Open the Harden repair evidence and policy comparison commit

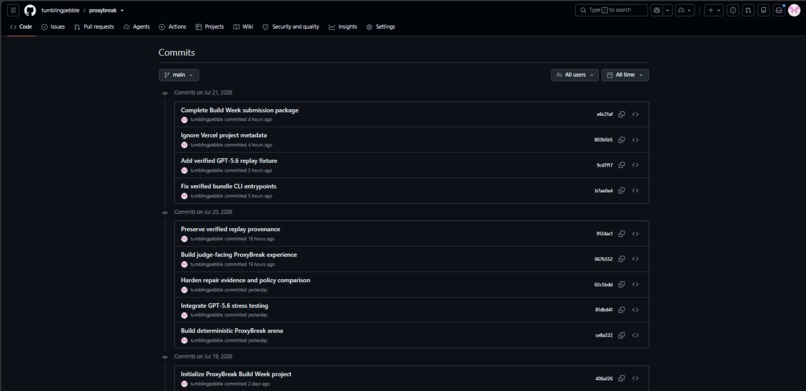(x=245, y=280)
